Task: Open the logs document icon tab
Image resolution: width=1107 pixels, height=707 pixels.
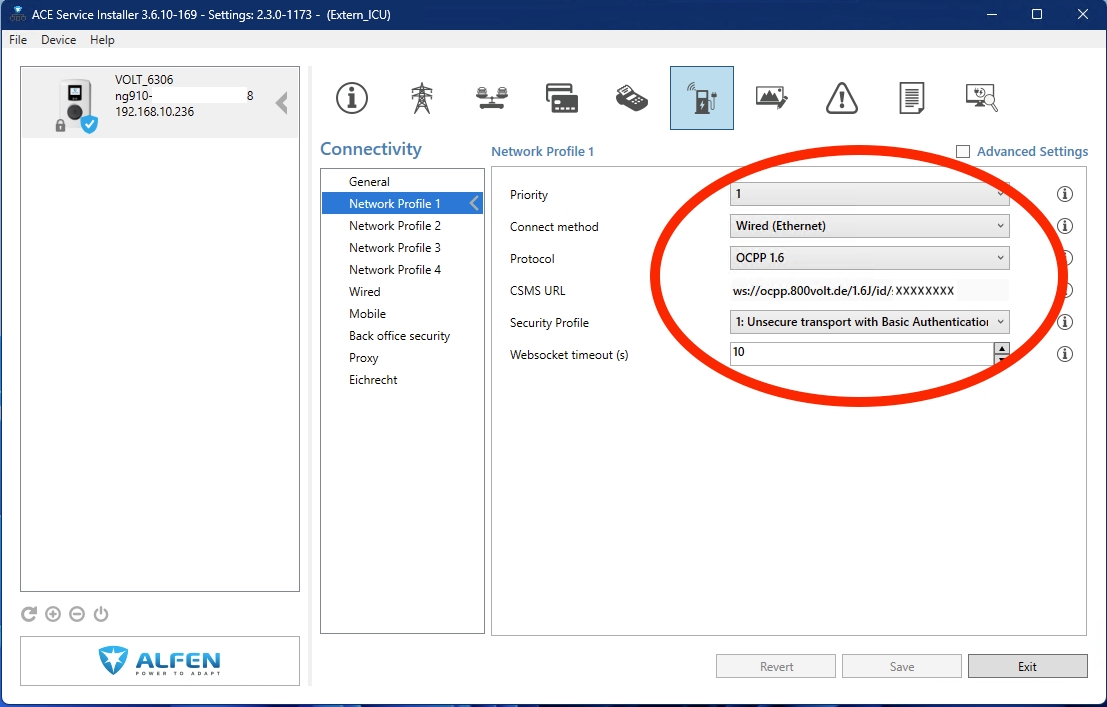Action: point(911,98)
